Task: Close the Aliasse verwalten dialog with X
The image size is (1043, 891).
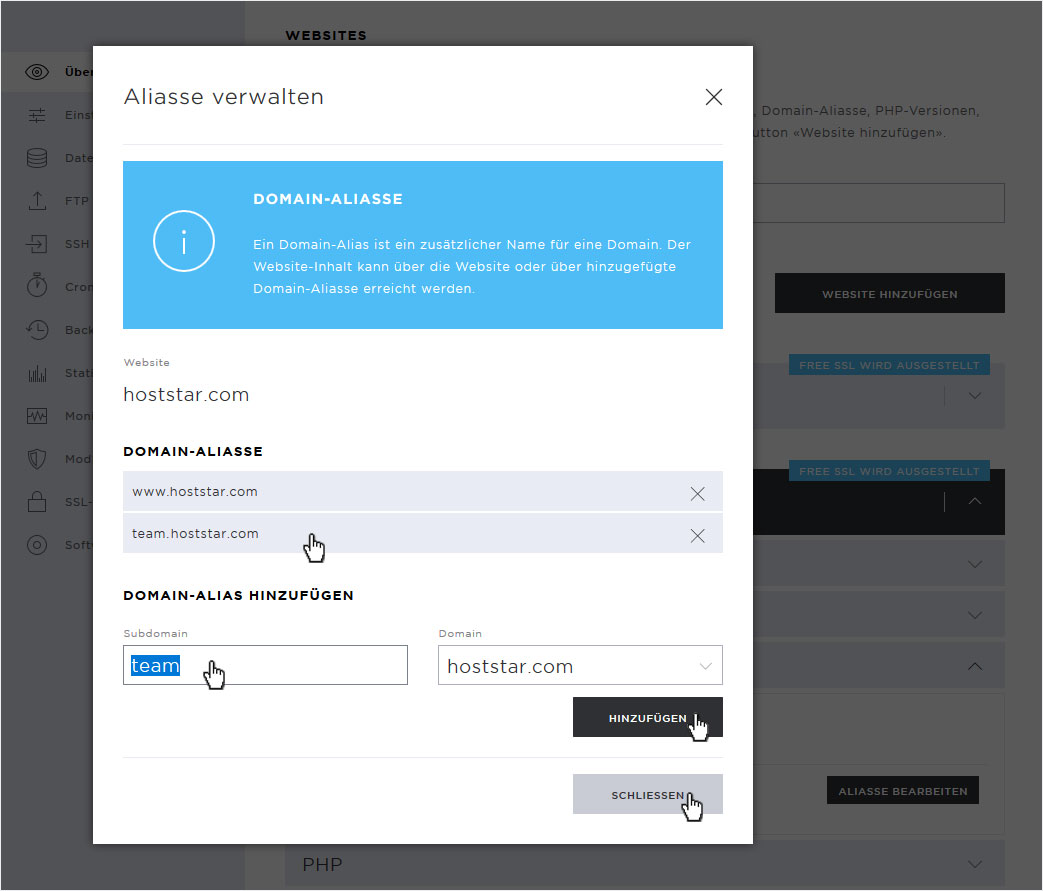Action: pyautogui.click(x=714, y=97)
